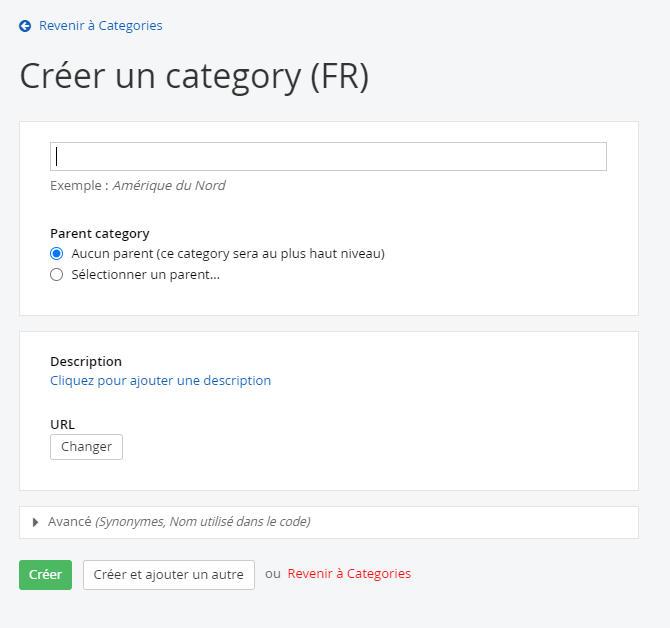
Task: Click the "ou" text between the bottom buttons
Action: 272,574
